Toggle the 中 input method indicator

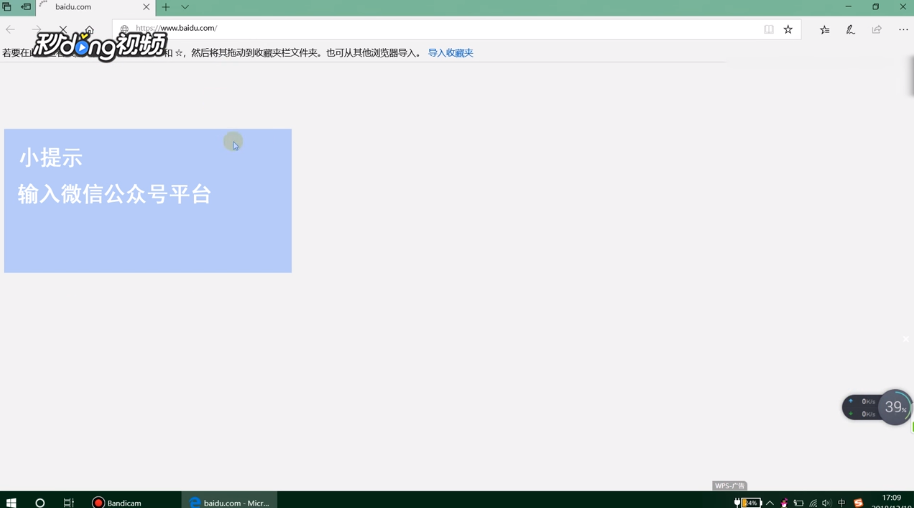pos(841,503)
